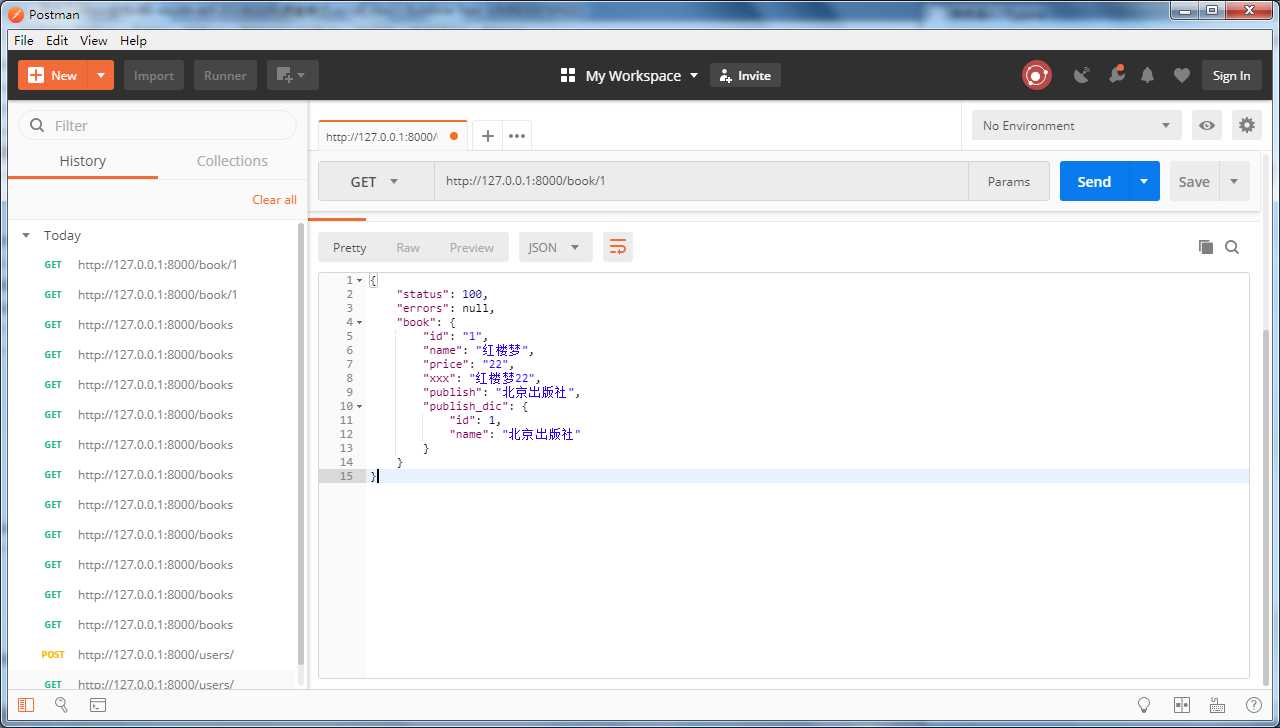Toggle line wrap icon
Screen dimensions: 1280x728
(618, 247)
